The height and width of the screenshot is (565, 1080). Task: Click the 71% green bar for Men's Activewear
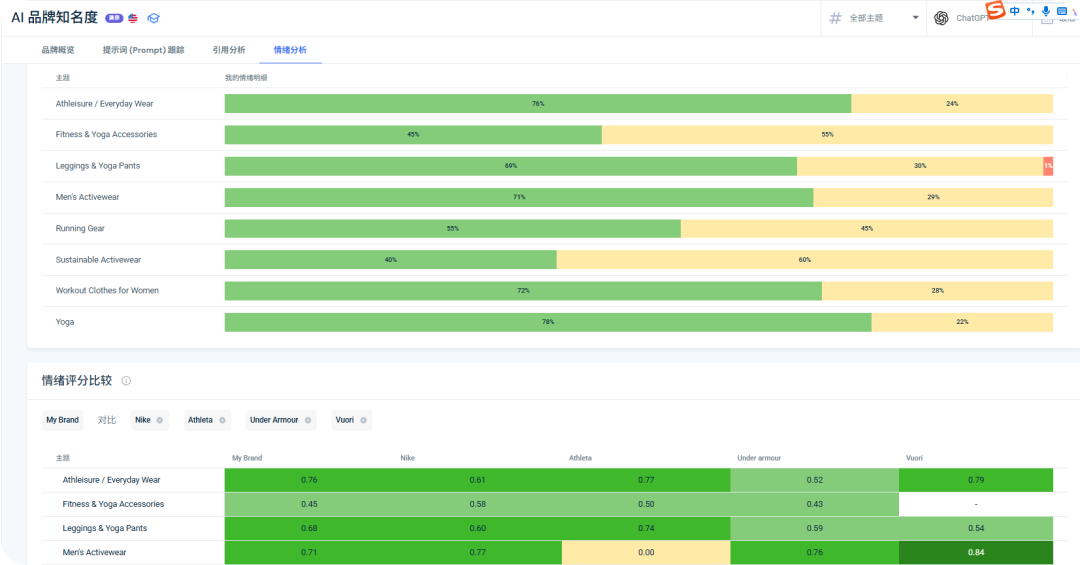519,197
